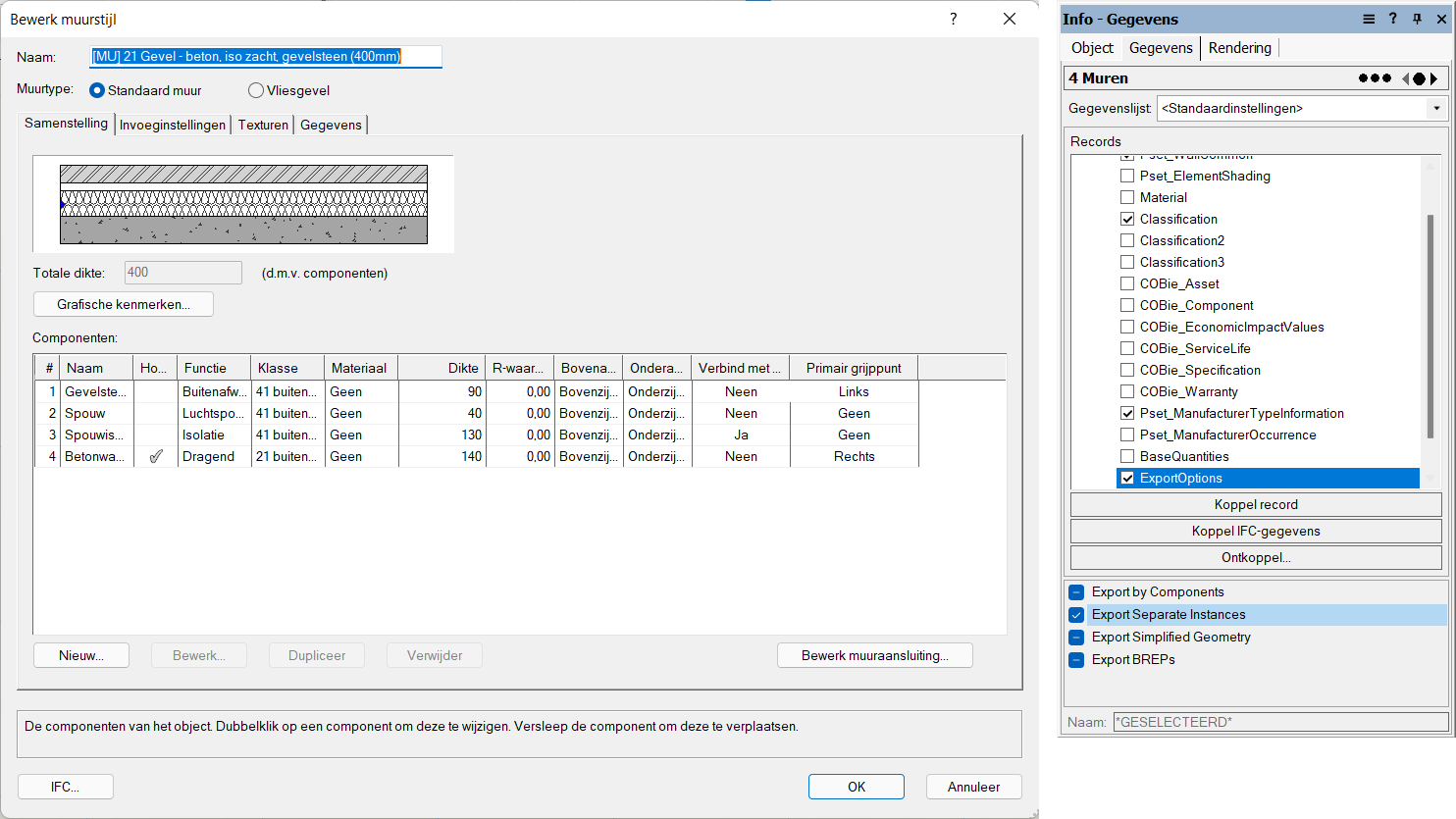
Task: Click the center dot between object arrows
Action: click(x=1419, y=78)
